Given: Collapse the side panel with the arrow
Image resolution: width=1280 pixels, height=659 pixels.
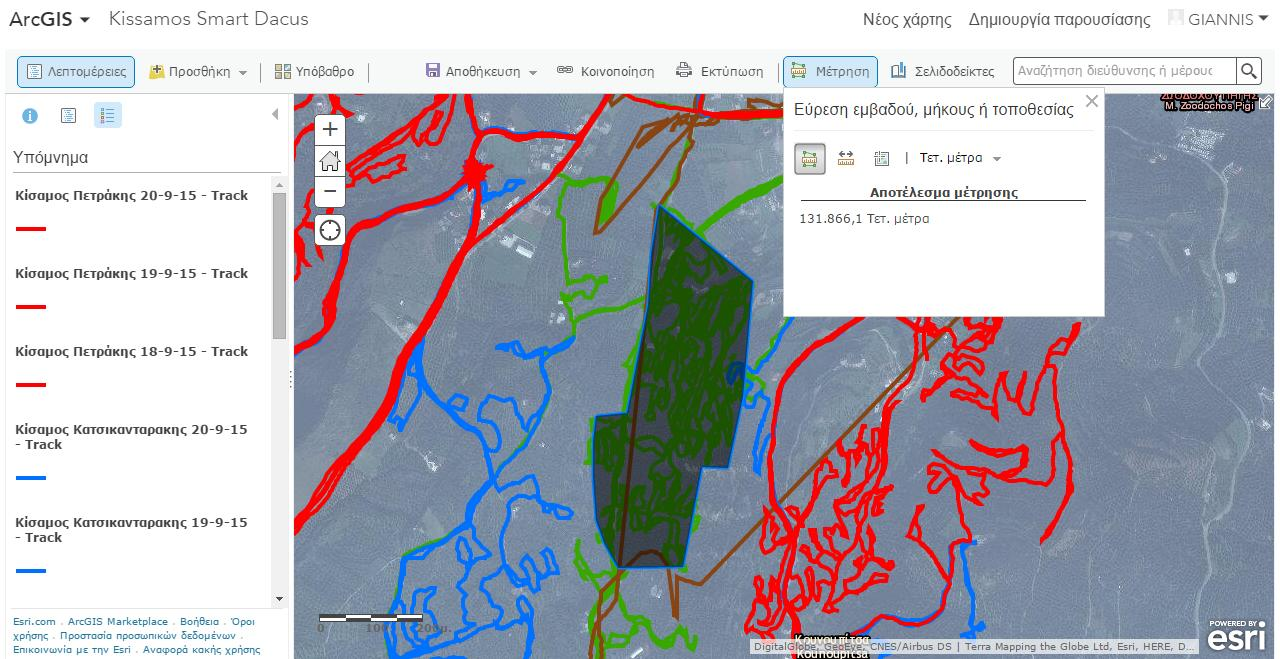Looking at the screenshot, I should (275, 115).
